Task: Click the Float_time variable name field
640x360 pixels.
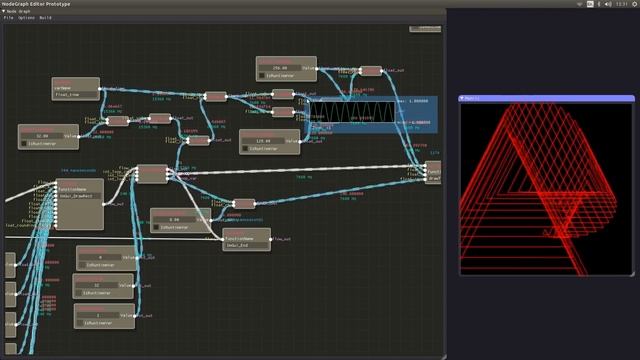Action: pyautogui.click(x=76, y=95)
